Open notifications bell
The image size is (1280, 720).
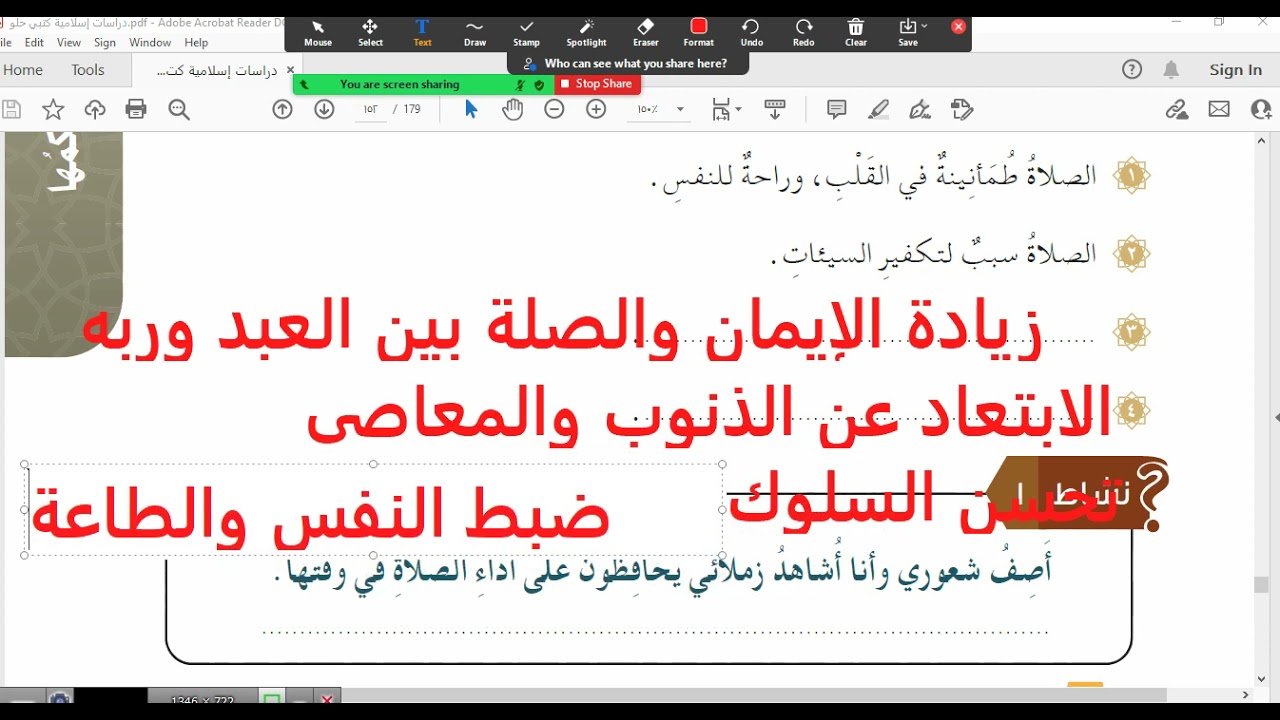(x=1171, y=69)
